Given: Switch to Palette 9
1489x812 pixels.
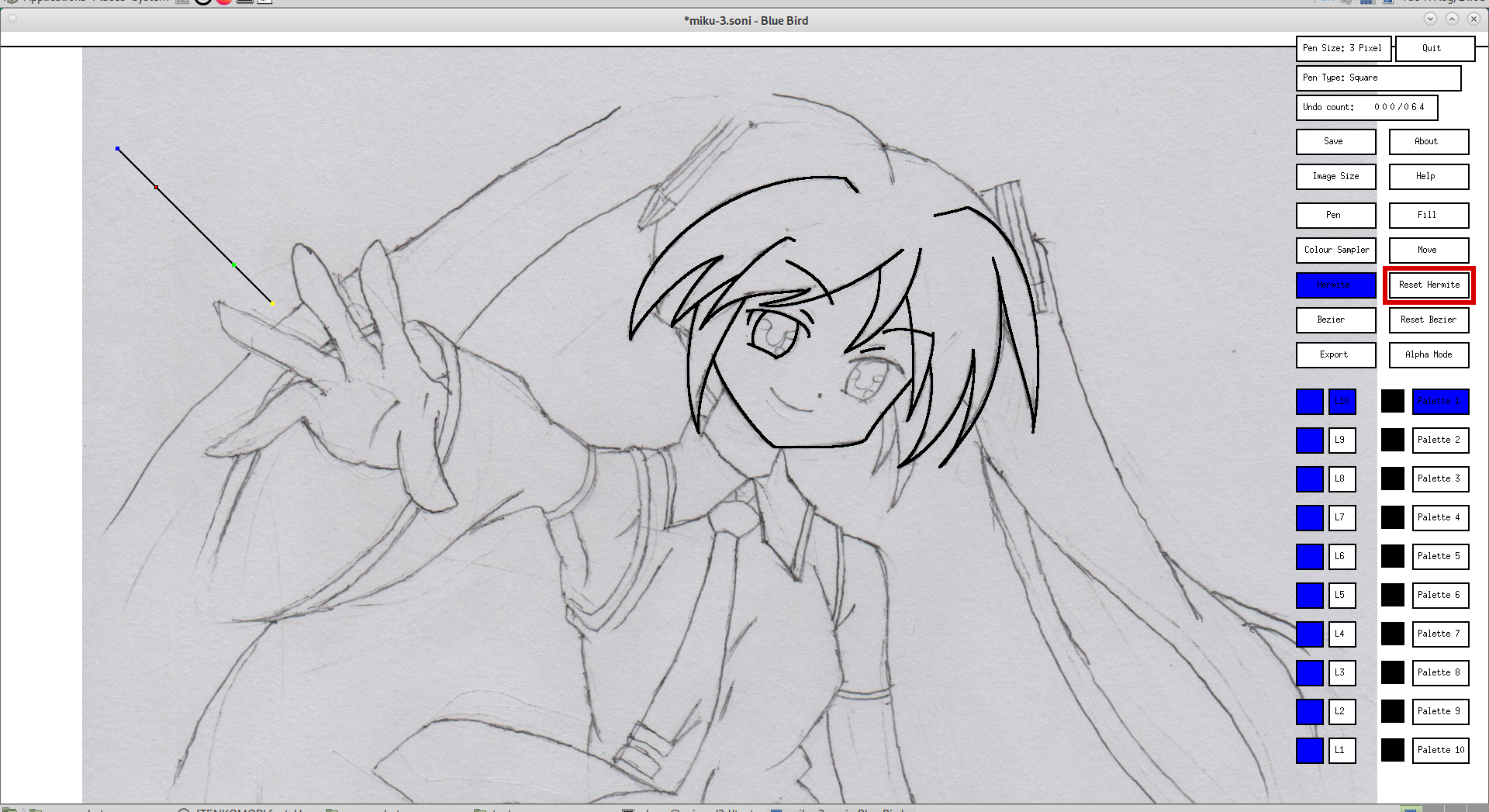Looking at the screenshot, I should tap(1440, 711).
